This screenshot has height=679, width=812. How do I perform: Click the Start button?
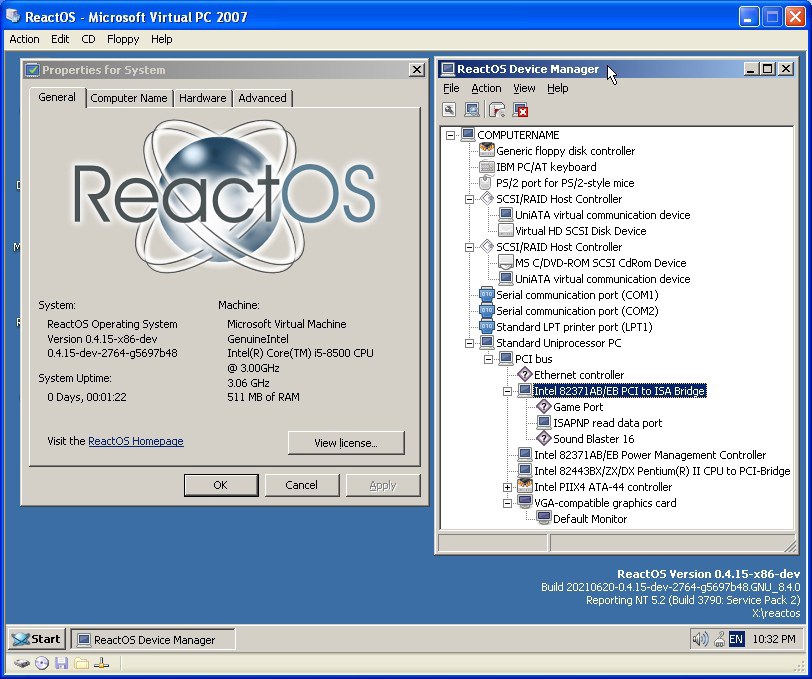click(36, 639)
